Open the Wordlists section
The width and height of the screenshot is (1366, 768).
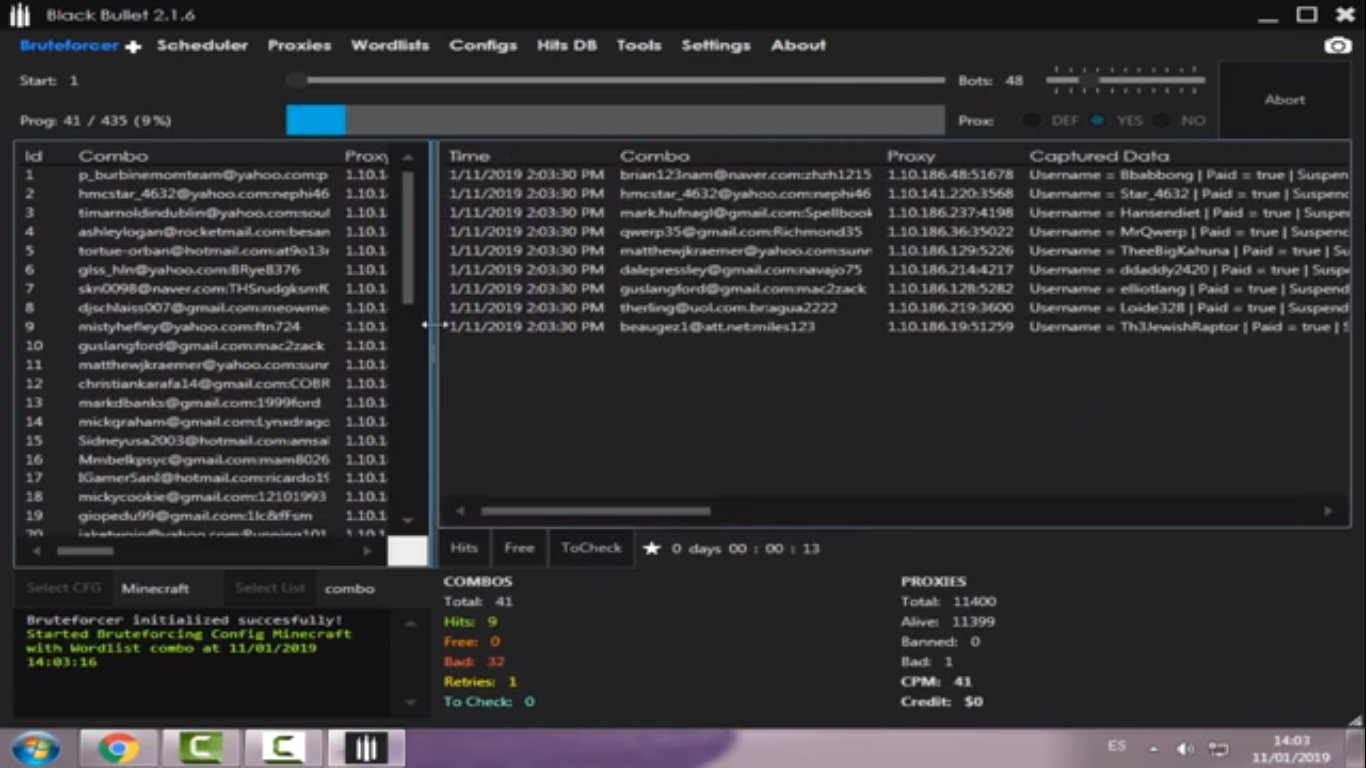pyautogui.click(x=390, y=46)
